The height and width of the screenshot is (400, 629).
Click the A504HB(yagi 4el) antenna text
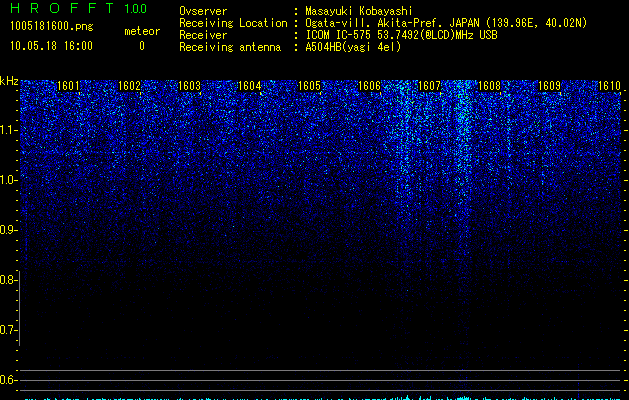353,47
